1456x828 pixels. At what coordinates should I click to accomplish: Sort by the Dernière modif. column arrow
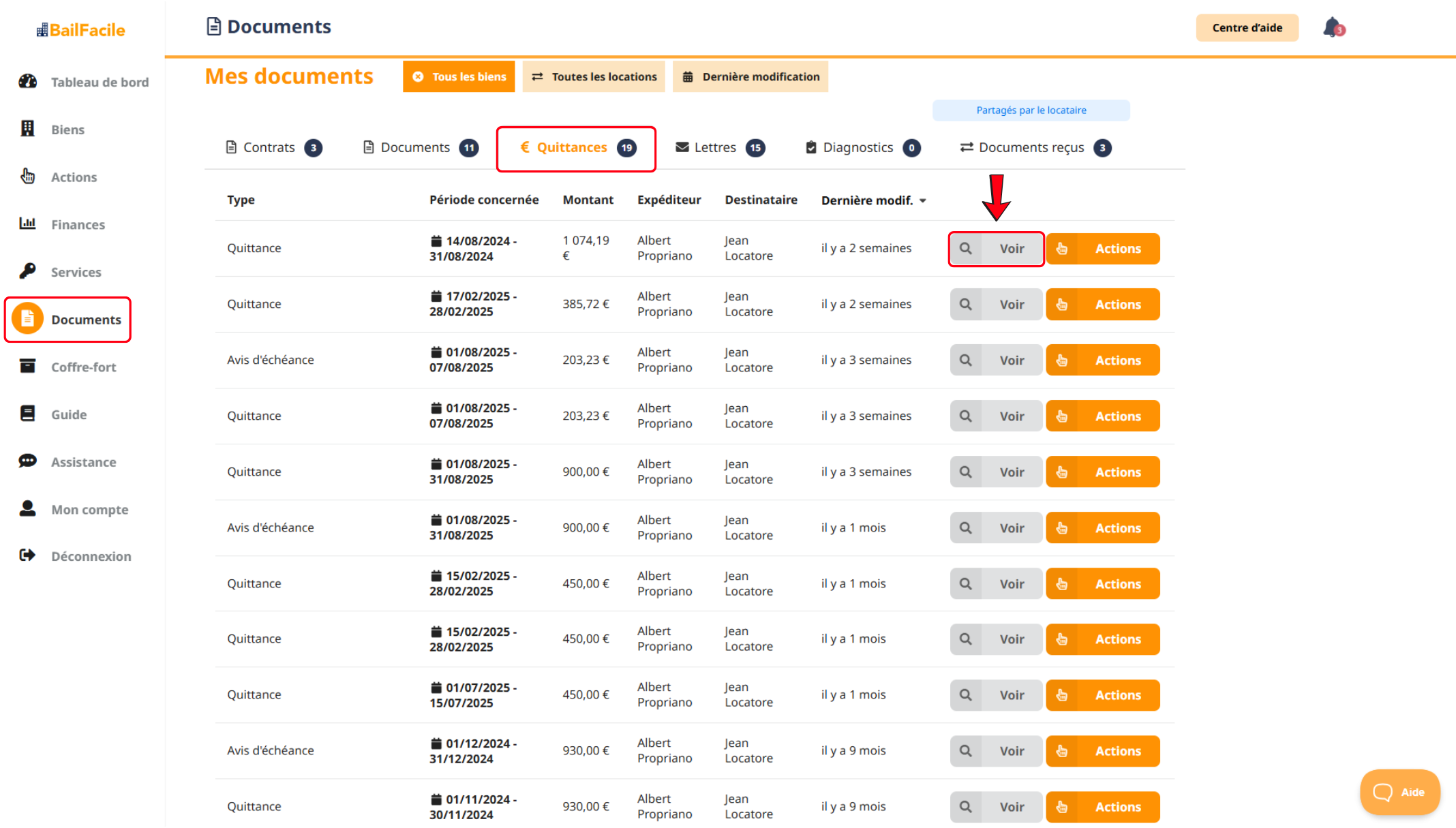[923, 201]
